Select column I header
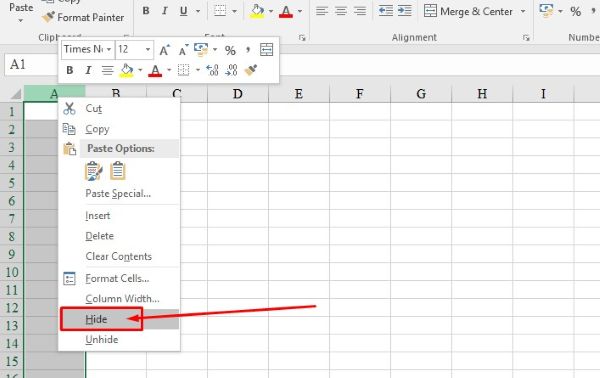The height and width of the screenshot is (378, 600). pos(543,94)
